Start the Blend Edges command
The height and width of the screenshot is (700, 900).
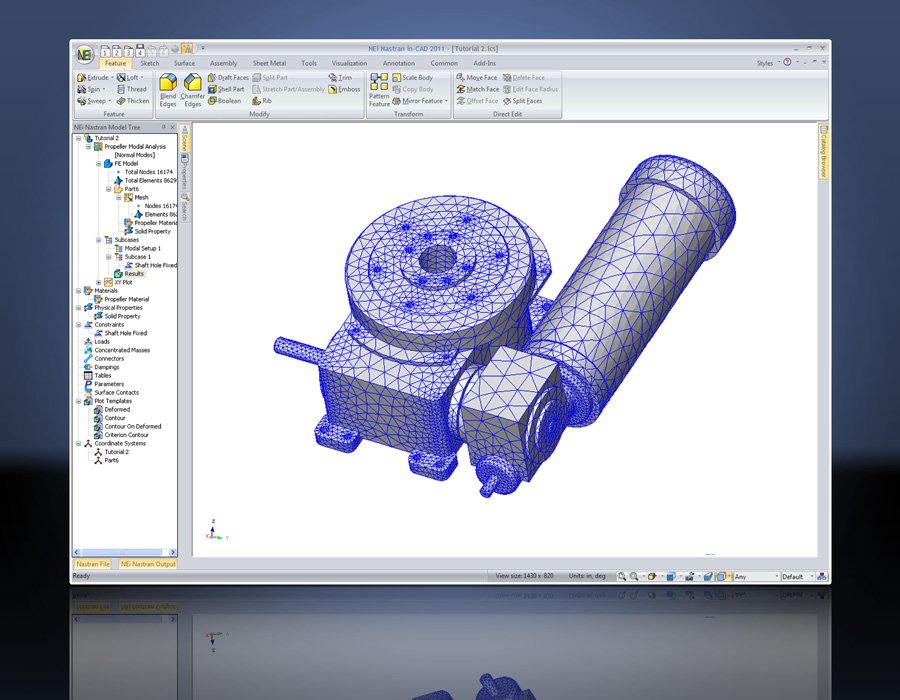(168, 91)
